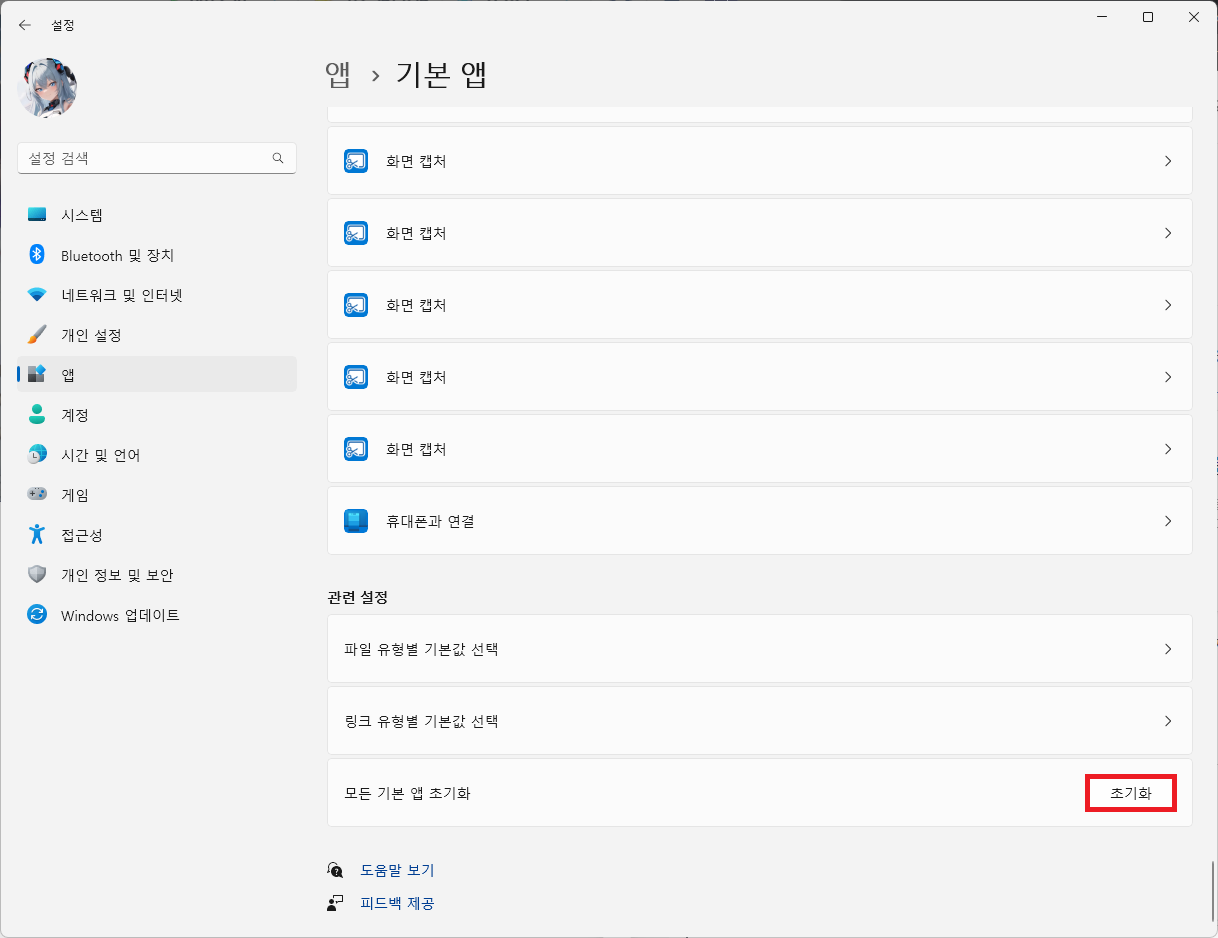Click the 설정 검색 input field
Image resolution: width=1218 pixels, height=938 pixels.
(x=157, y=158)
